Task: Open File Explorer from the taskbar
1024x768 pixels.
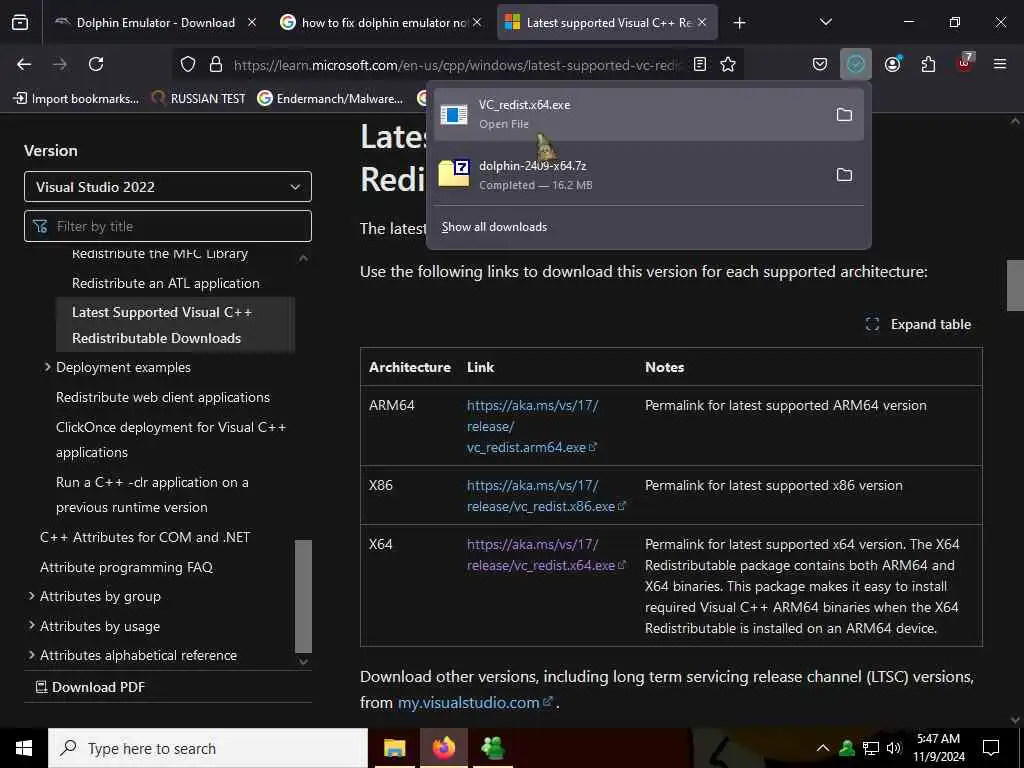Action: [x=394, y=748]
